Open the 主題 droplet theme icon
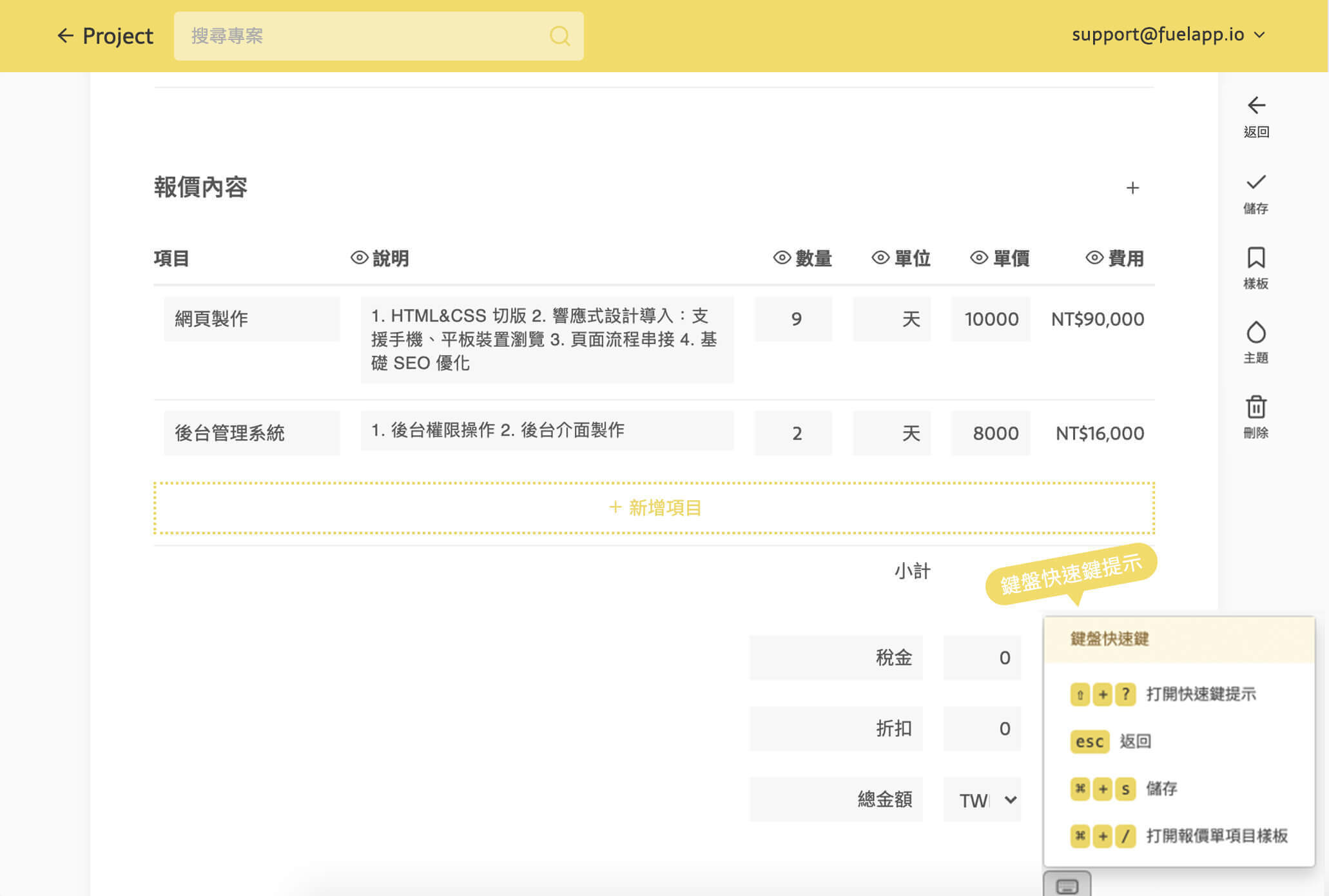This screenshot has width=1329, height=896. click(1256, 333)
